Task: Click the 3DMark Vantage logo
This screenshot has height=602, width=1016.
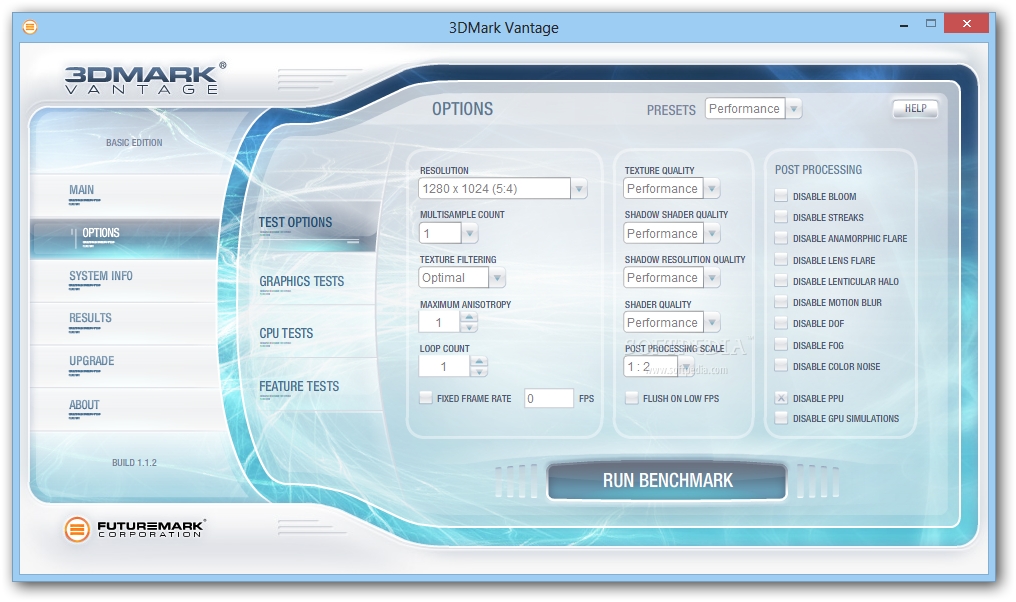Action: pos(146,79)
